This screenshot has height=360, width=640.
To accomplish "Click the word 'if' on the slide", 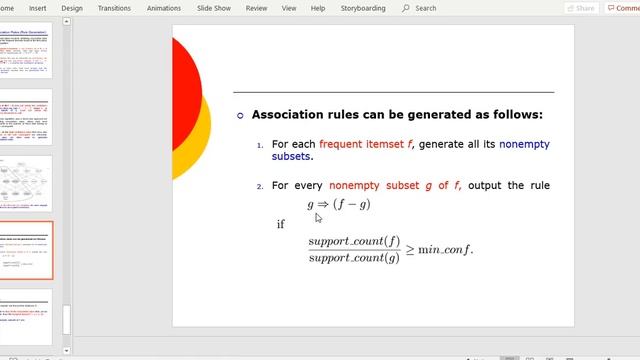I will (x=281, y=224).
